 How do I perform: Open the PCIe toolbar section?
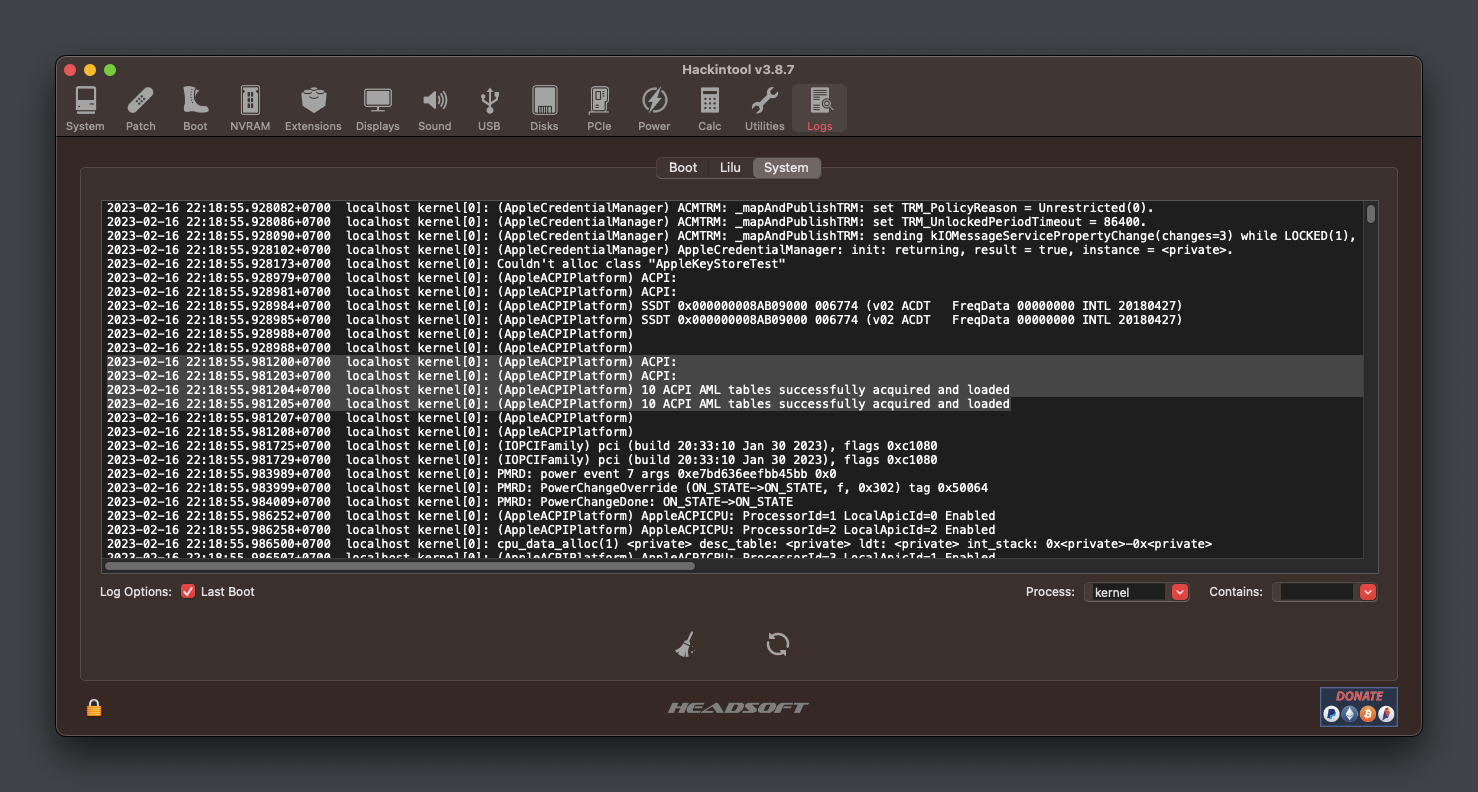pyautogui.click(x=599, y=109)
